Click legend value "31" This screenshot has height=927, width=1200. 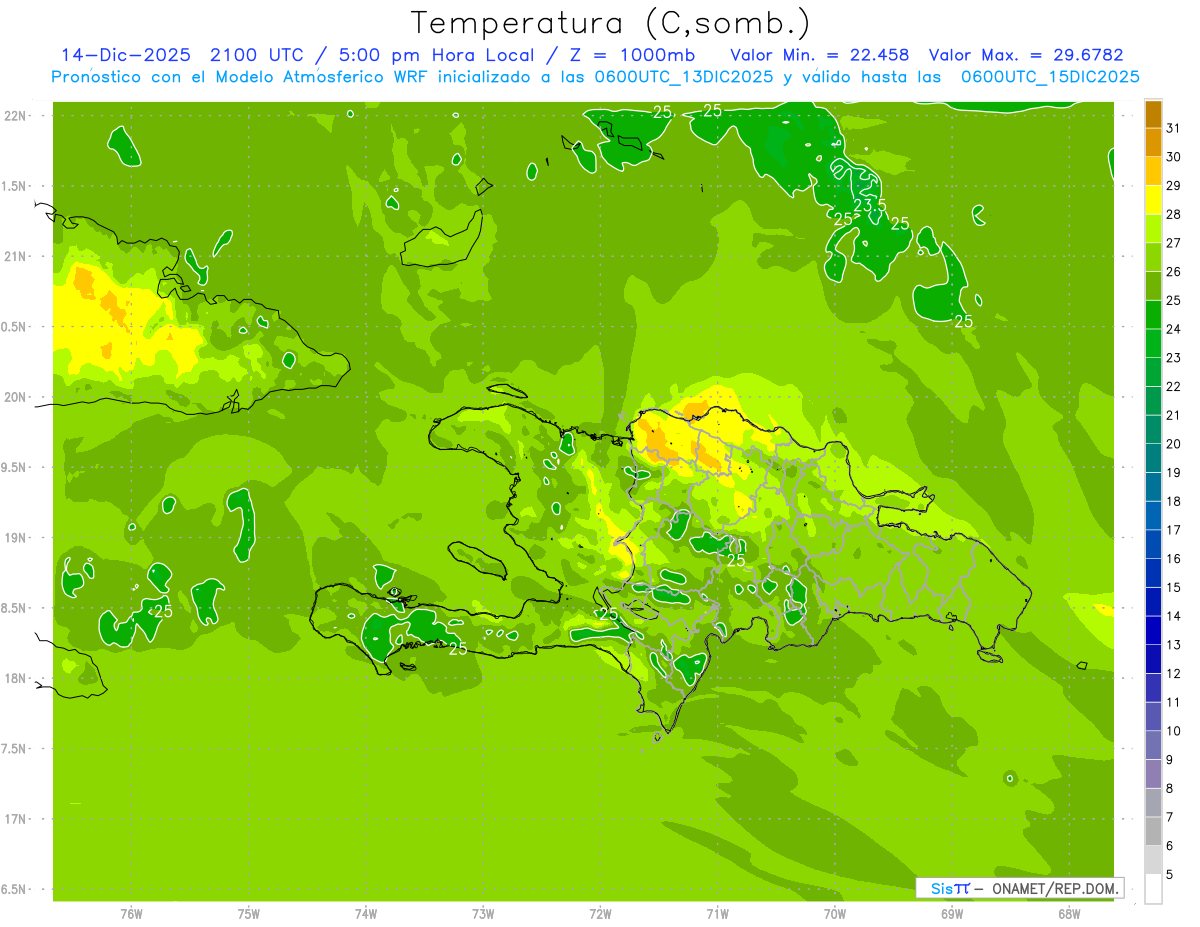coord(1174,128)
